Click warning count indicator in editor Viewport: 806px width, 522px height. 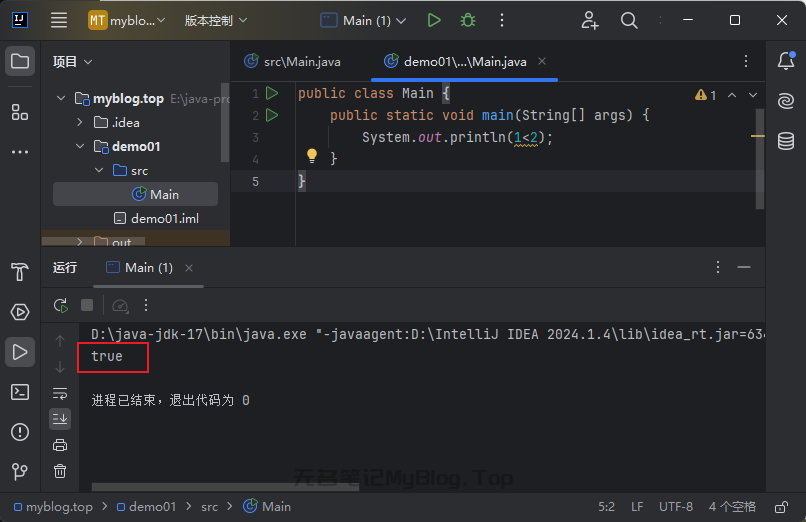click(x=706, y=95)
